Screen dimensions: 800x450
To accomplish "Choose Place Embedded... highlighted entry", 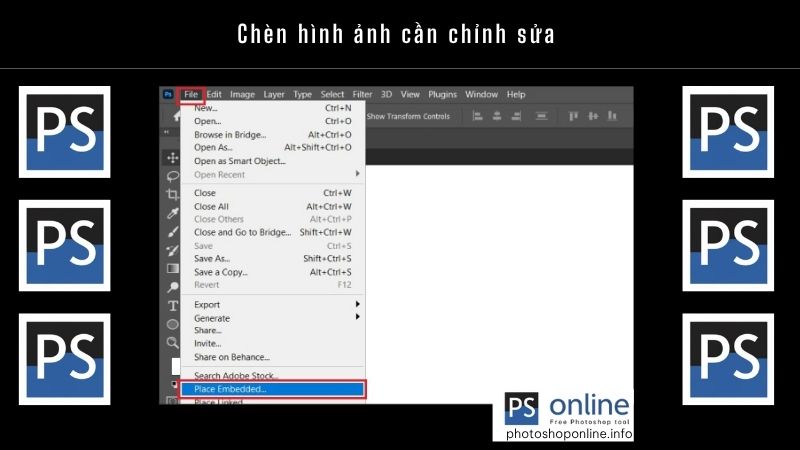I will (273, 389).
